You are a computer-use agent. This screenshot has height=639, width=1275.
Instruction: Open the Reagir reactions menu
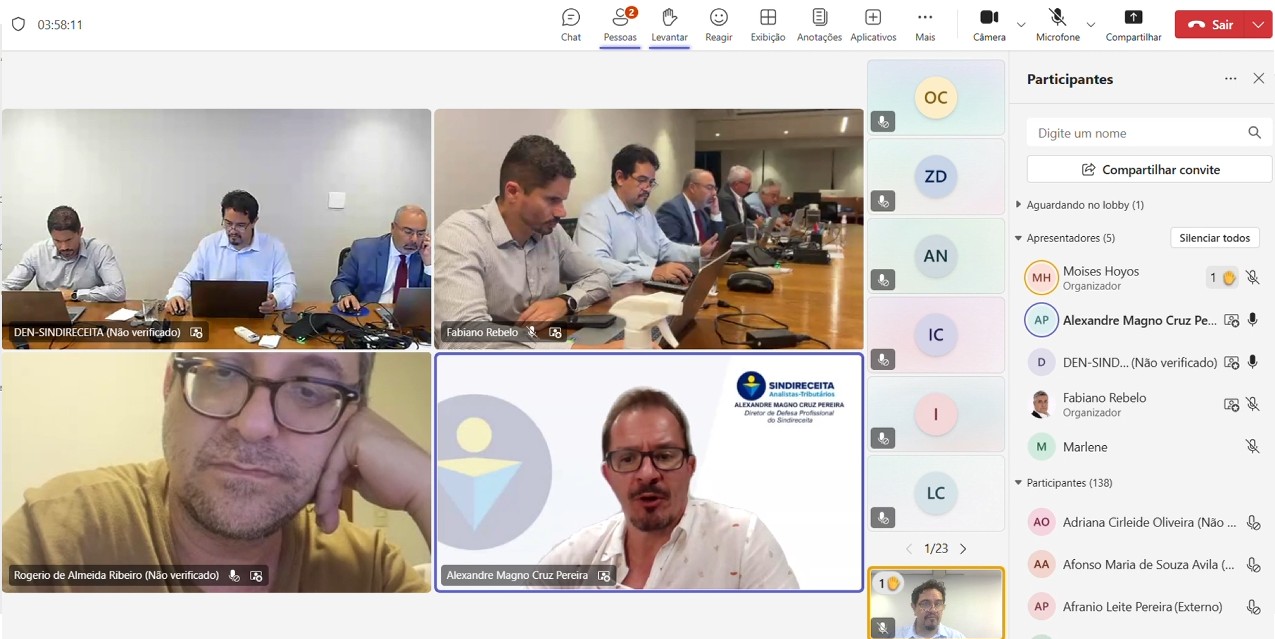coord(718,25)
